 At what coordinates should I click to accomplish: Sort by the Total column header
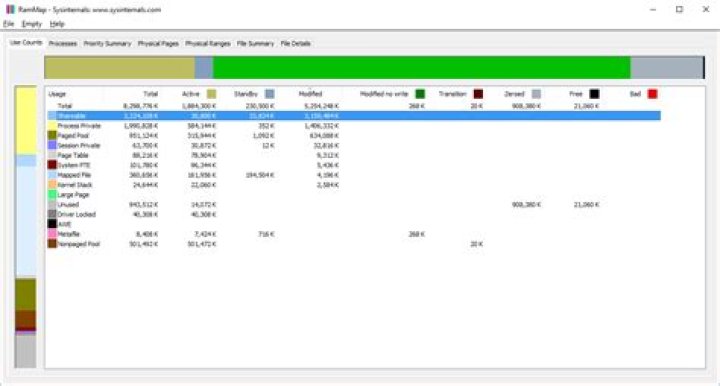[151, 94]
